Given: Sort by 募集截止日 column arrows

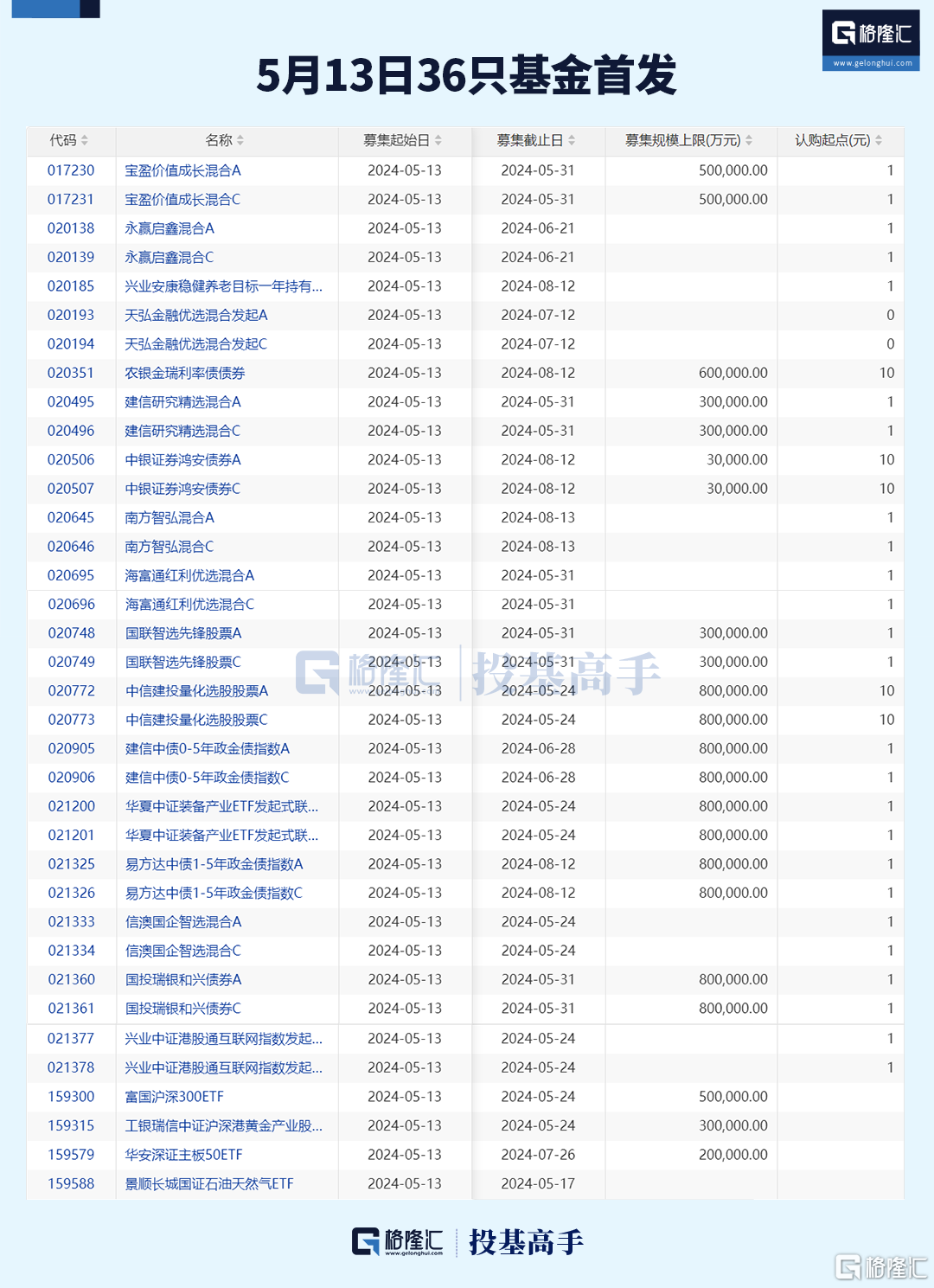Looking at the screenshot, I should pos(572,140).
